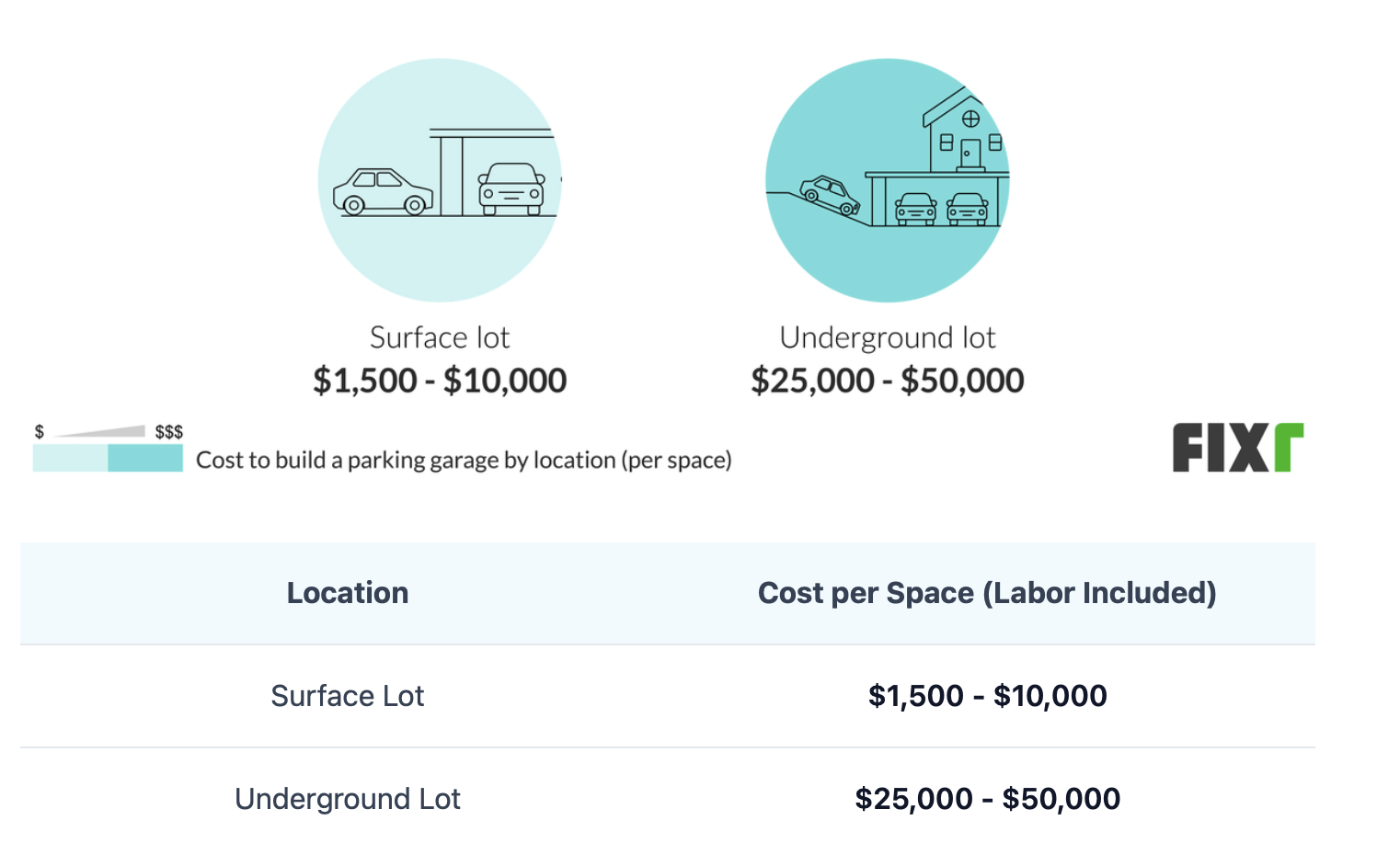The image size is (1400, 866).
Task: Click the front-facing car under the carport
Action: (511, 188)
